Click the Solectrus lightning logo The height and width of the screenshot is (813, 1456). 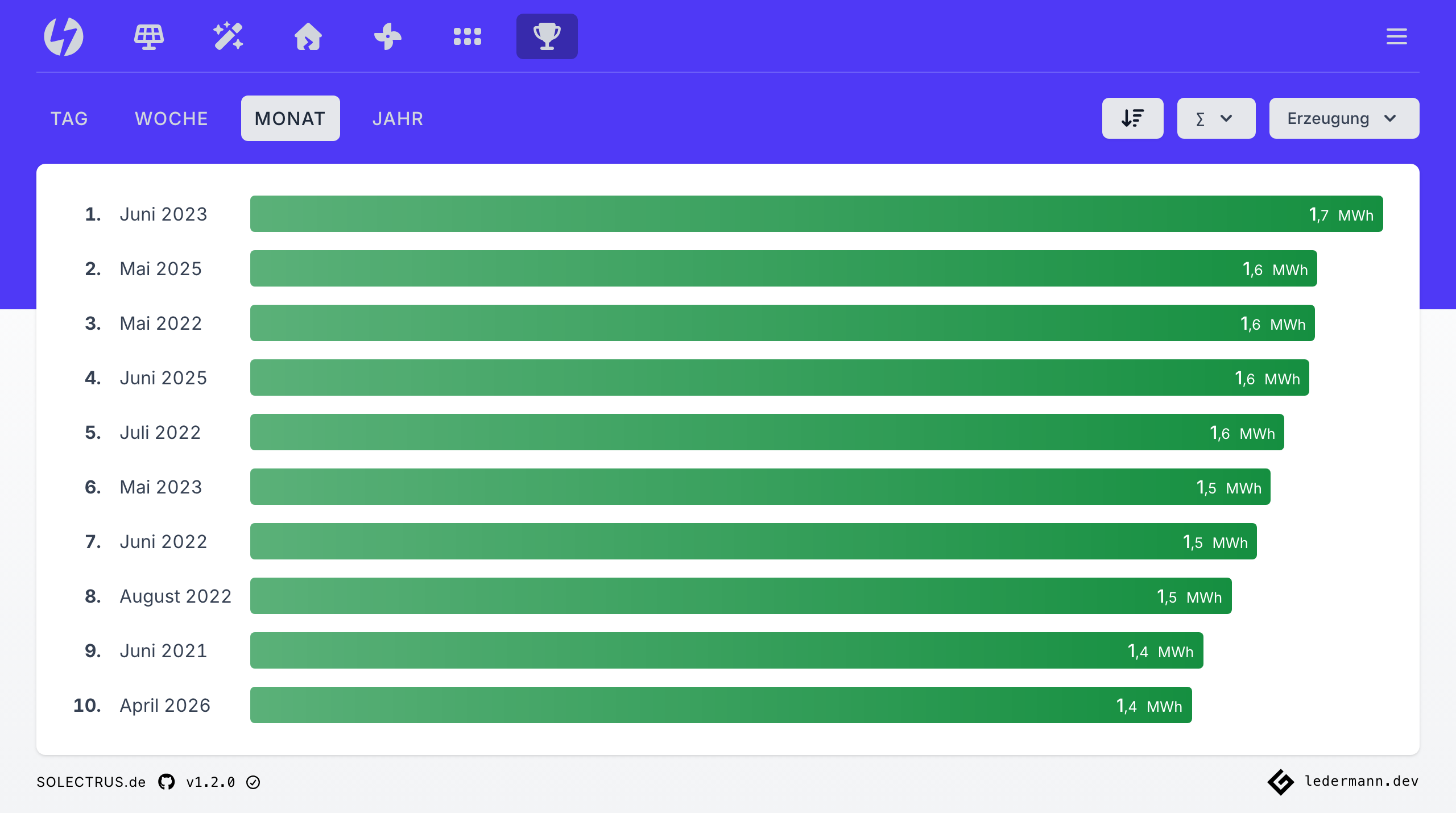[x=64, y=36]
